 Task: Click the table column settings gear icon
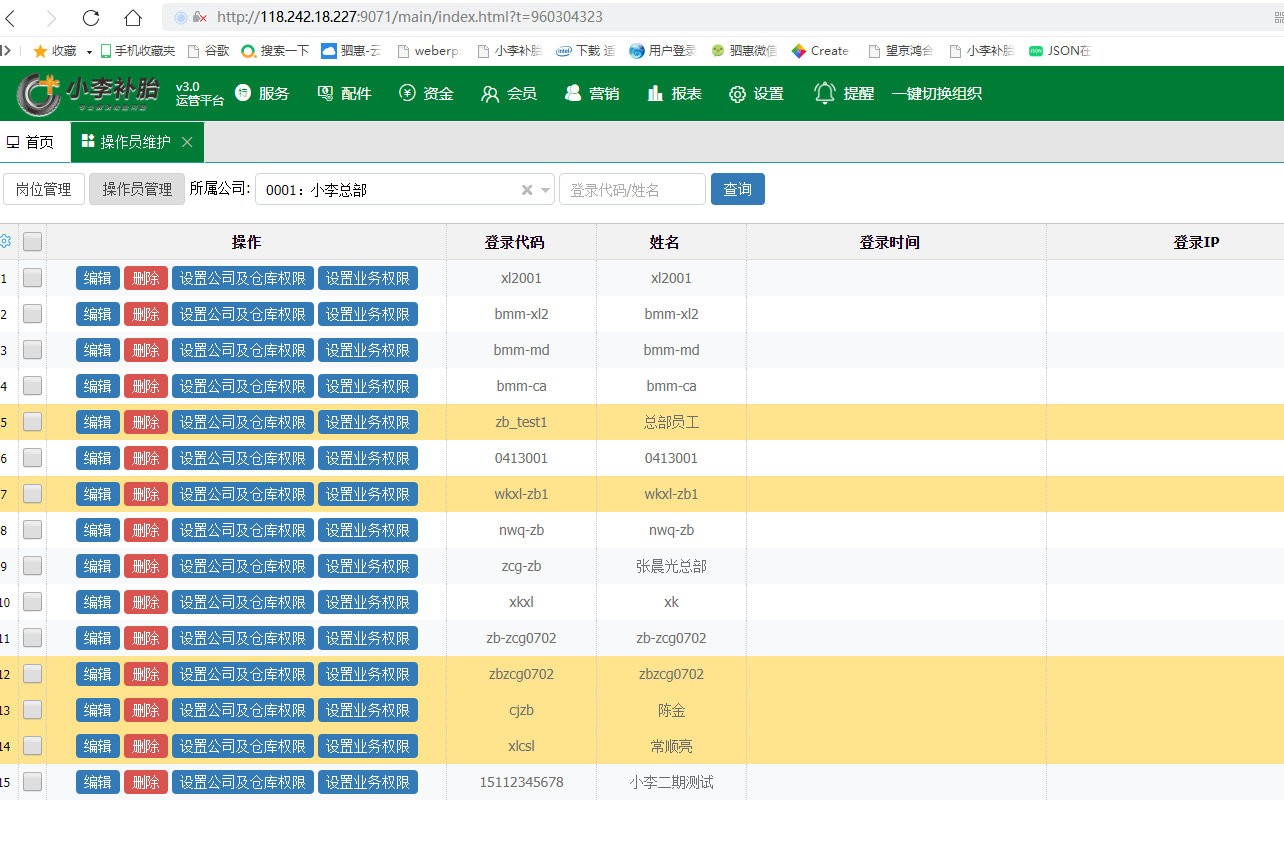pos(5,242)
